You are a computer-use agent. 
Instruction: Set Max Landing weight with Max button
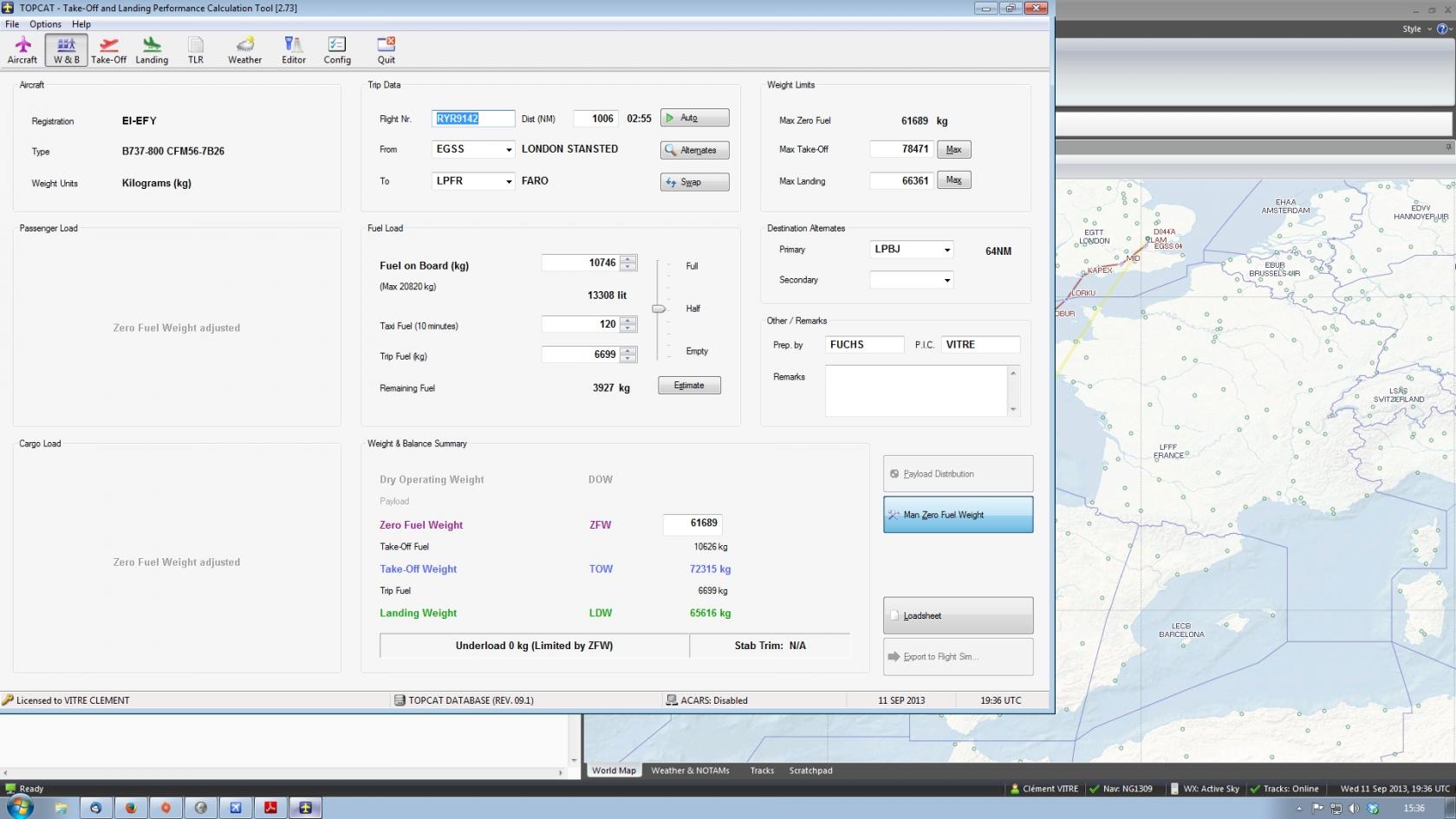pyautogui.click(x=953, y=180)
